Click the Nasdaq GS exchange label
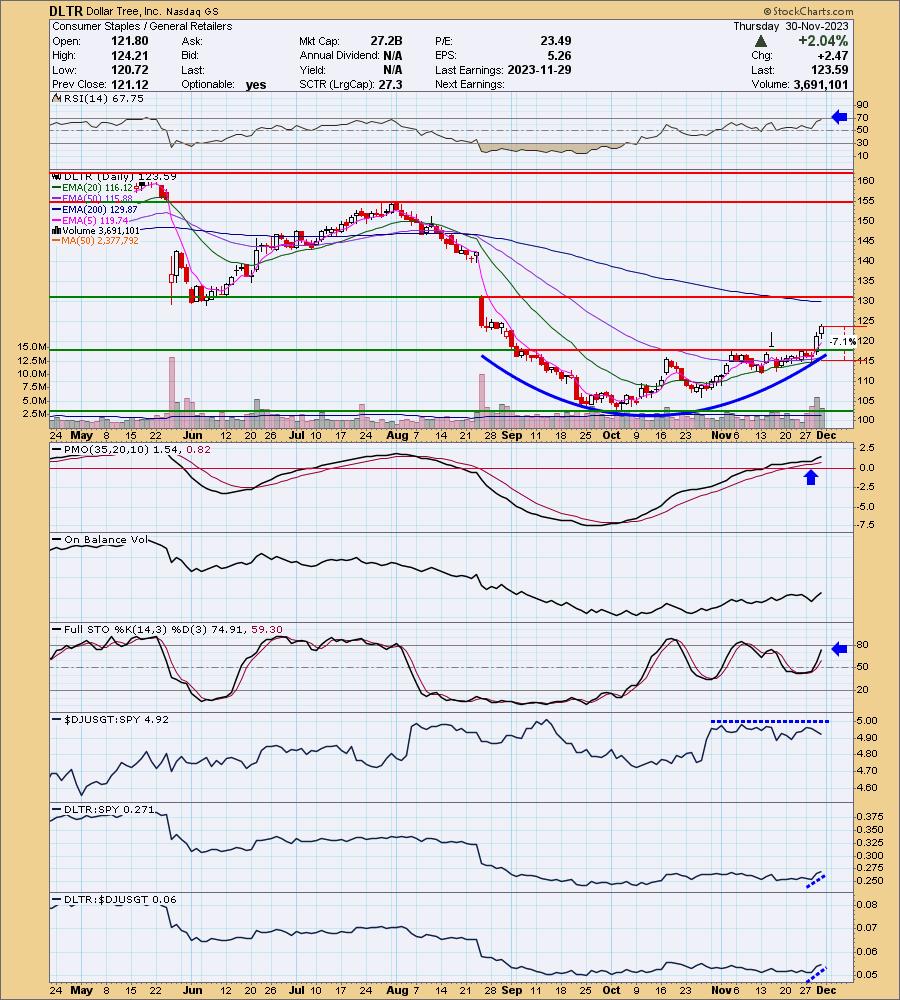 (x=192, y=11)
